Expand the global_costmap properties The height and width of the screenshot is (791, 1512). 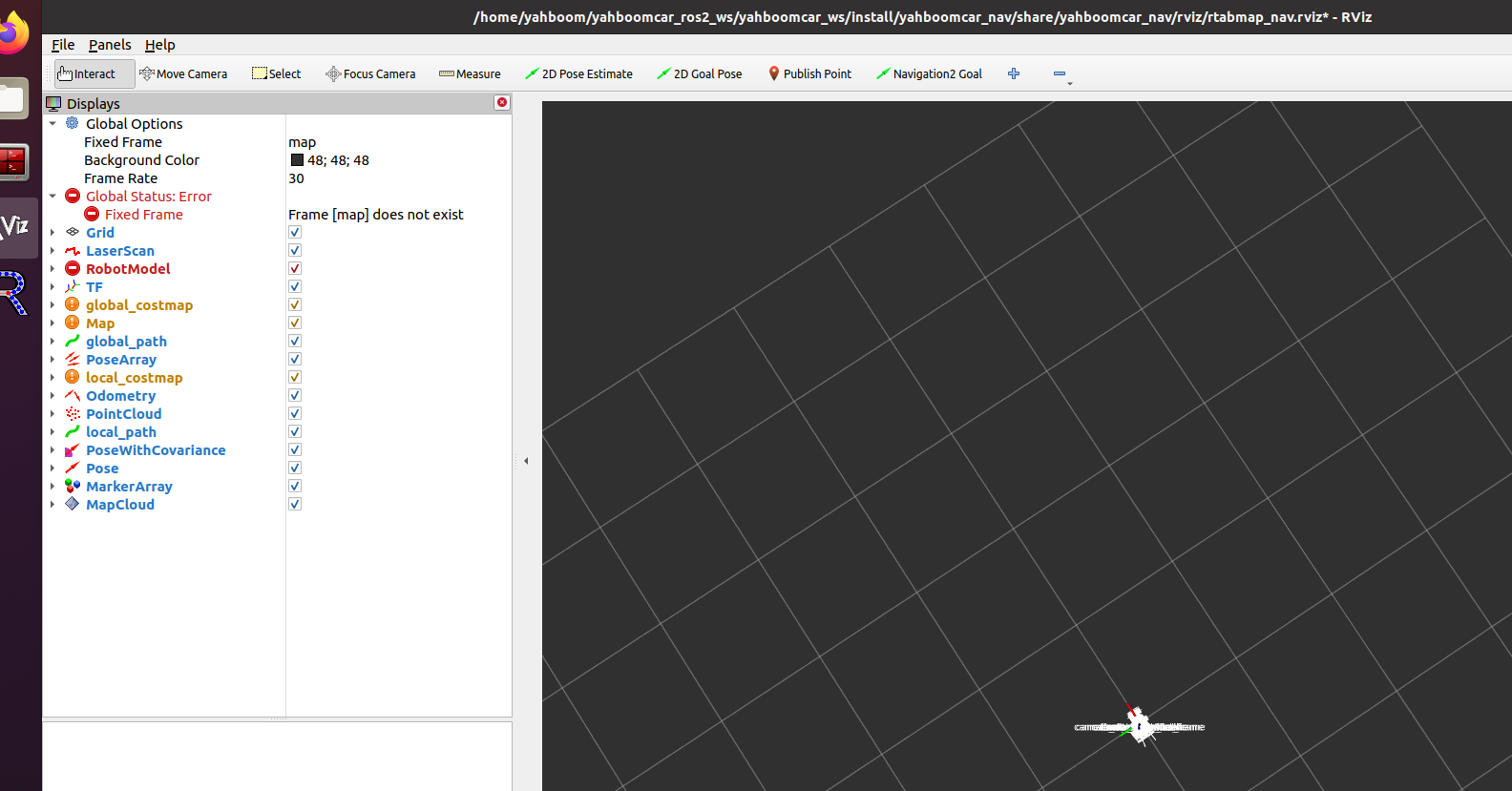tap(52, 304)
